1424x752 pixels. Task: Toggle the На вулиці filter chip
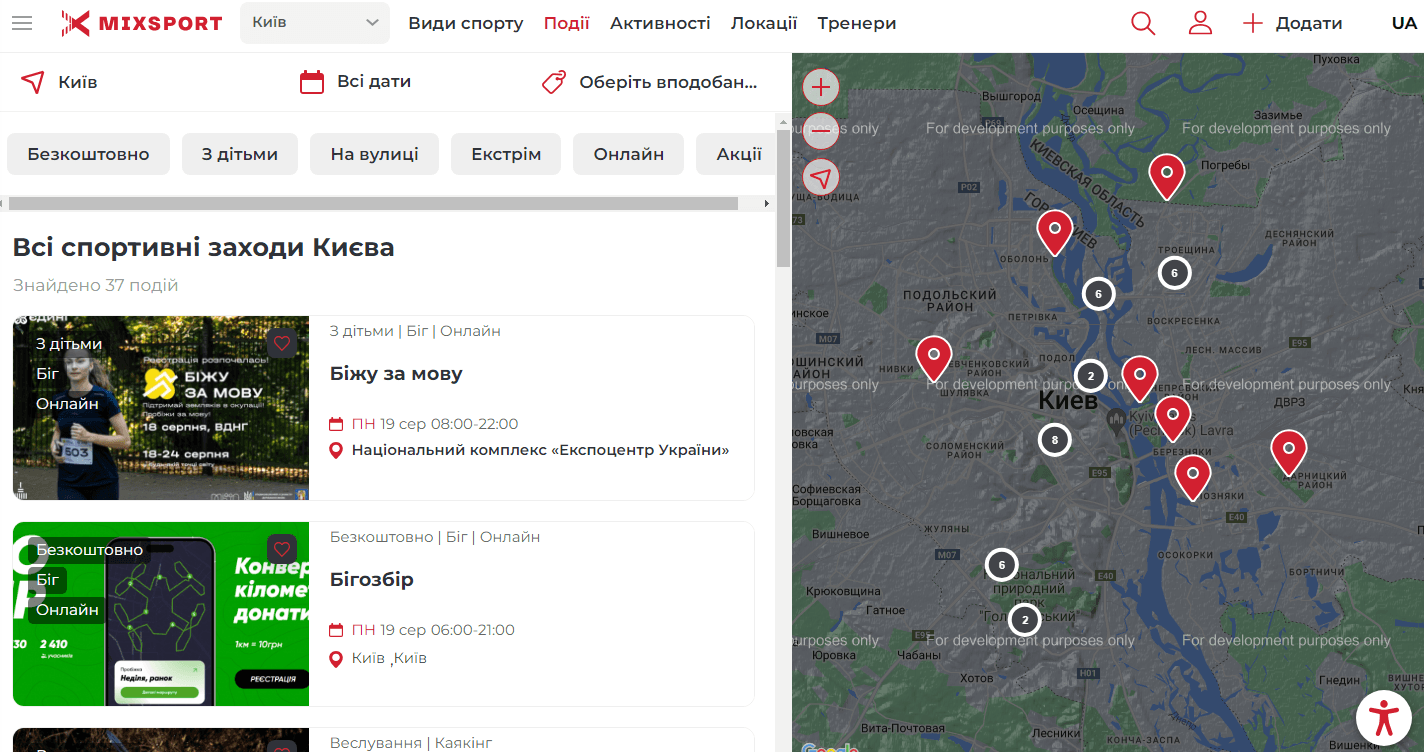[374, 154]
